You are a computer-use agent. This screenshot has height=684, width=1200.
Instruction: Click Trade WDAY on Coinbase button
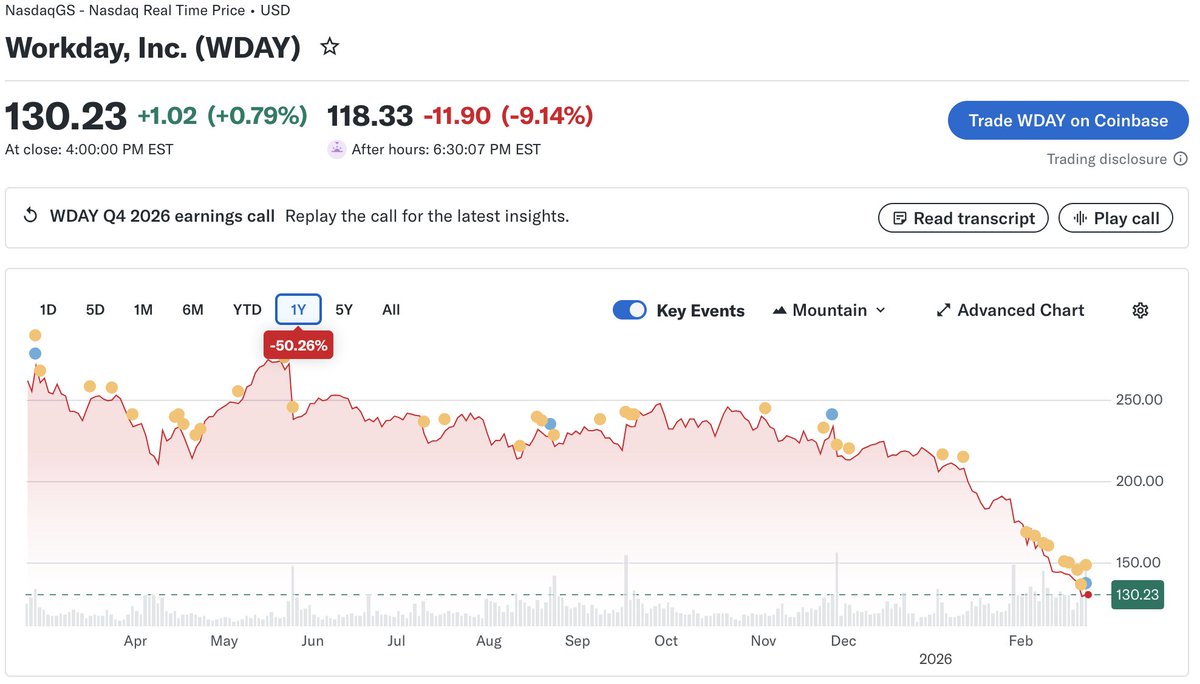tap(1068, 120)
